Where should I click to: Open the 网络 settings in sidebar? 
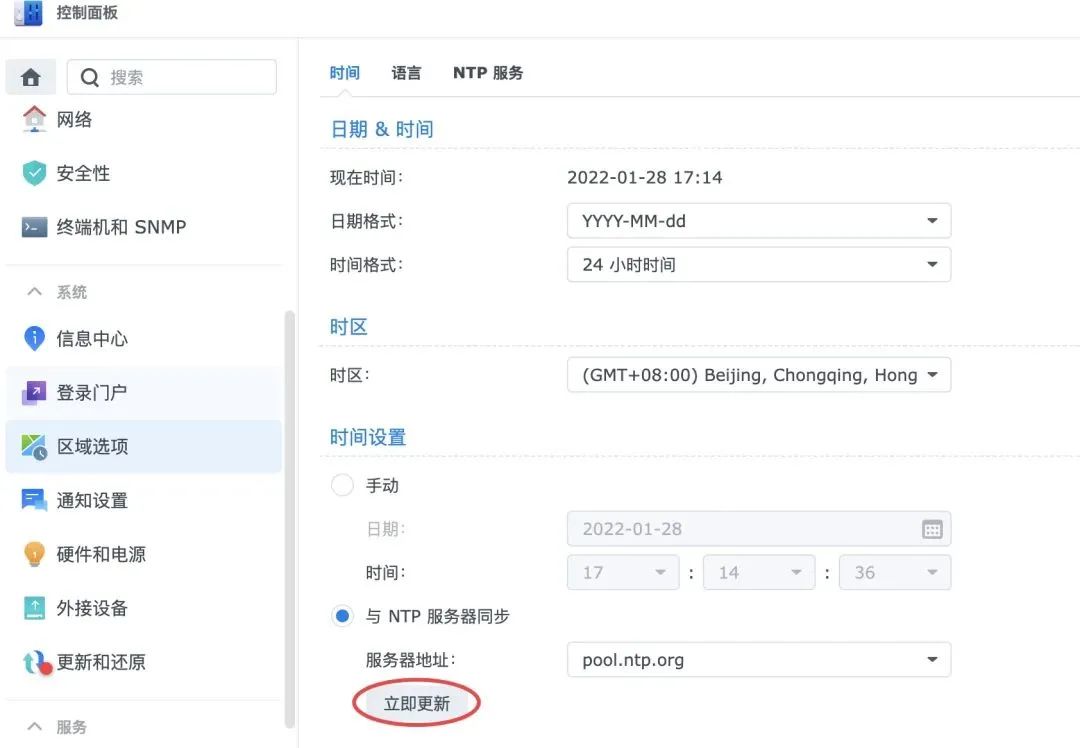[77, 119]
